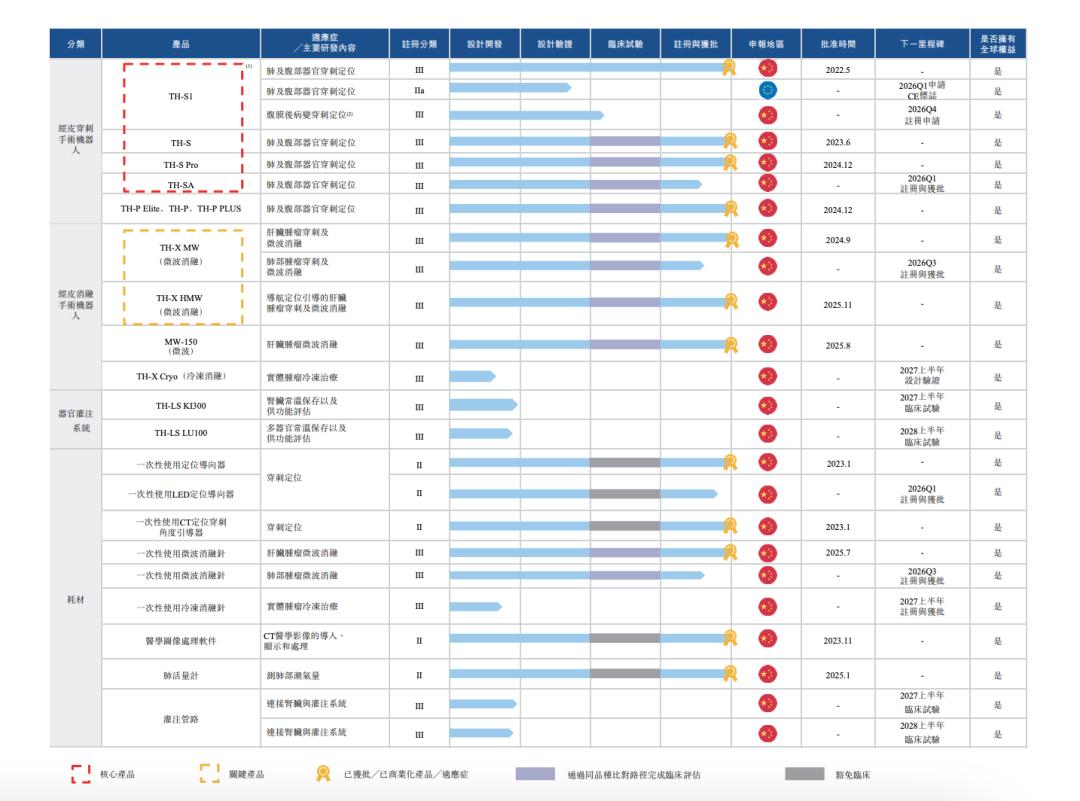
Task: Click the 設計驗證 column header
Action: [555, 43]
